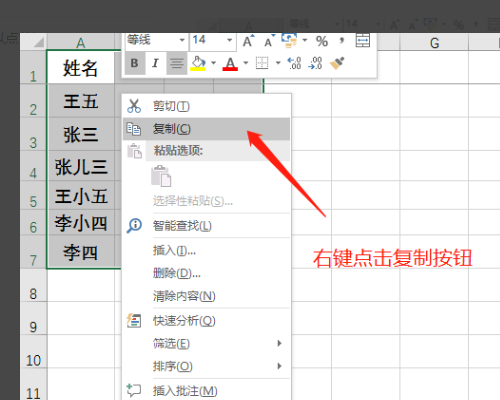Expand the Sort (排序) submenu
This screenshot has height=400, width=500.
point(206,366)
